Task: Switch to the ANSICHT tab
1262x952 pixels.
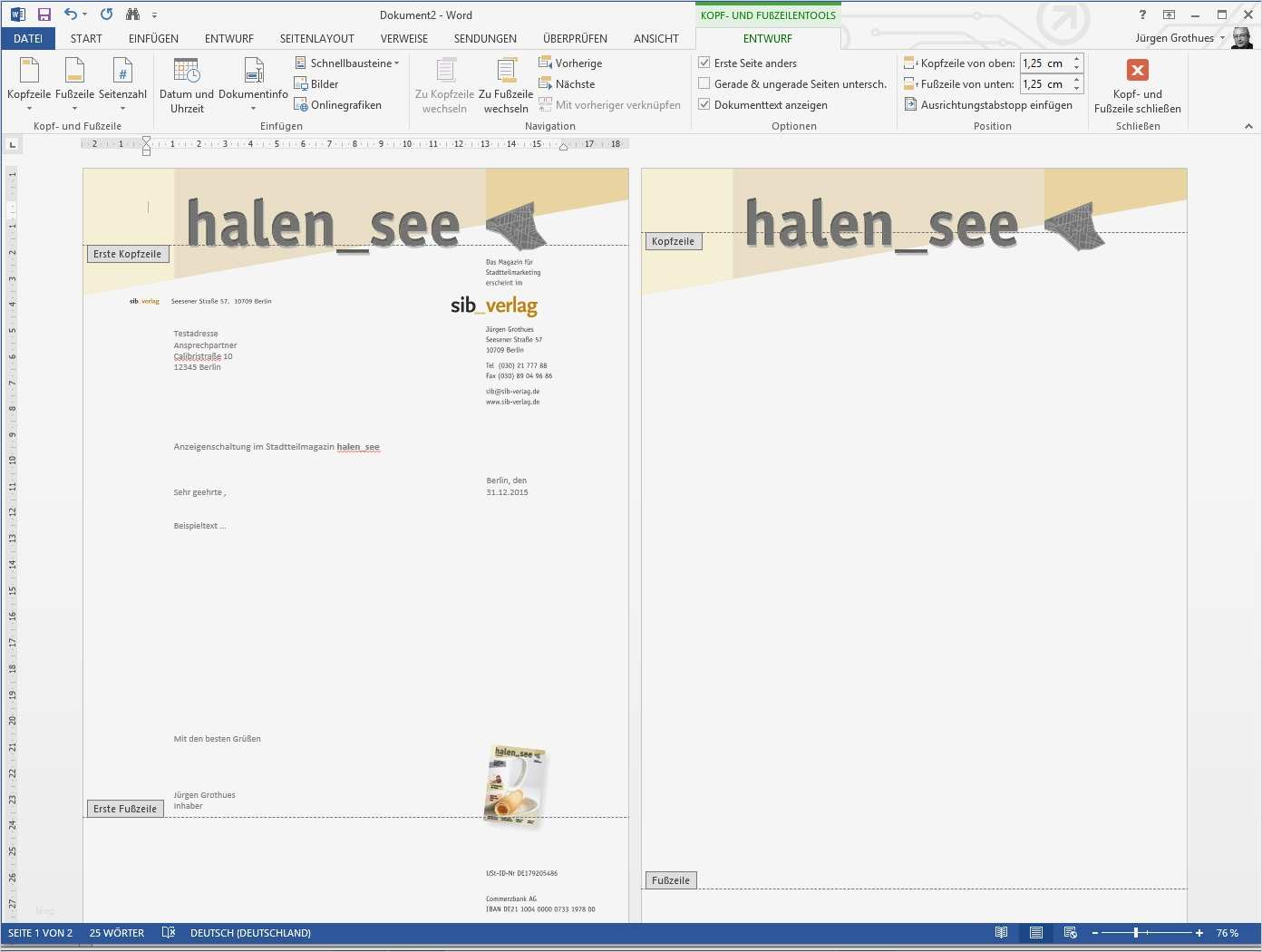Action: pos(656,38)
